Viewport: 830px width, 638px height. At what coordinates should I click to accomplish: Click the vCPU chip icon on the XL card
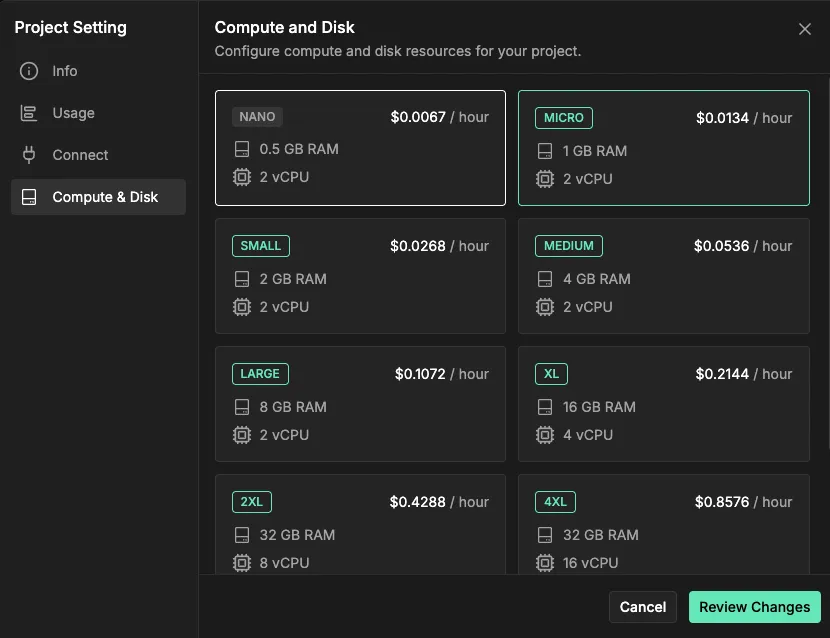(x=545, y=434)
